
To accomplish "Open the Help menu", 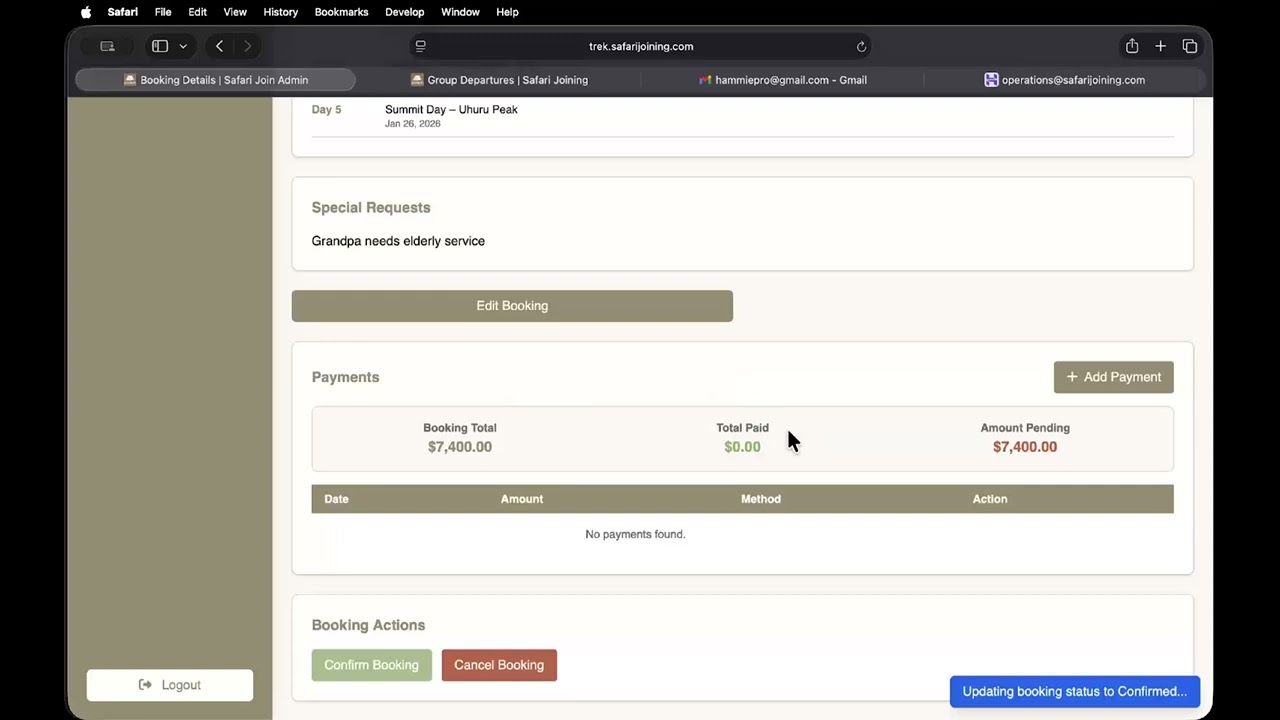I will (508, 12).
